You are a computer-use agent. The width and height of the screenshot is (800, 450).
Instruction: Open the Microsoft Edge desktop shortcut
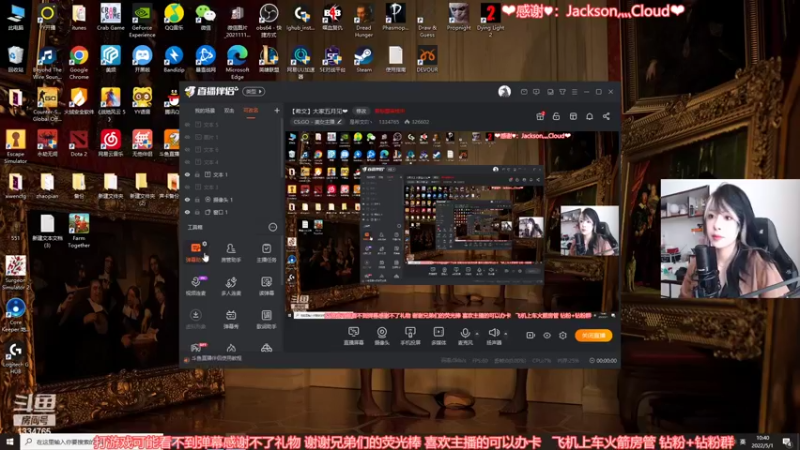click(237, 62)
